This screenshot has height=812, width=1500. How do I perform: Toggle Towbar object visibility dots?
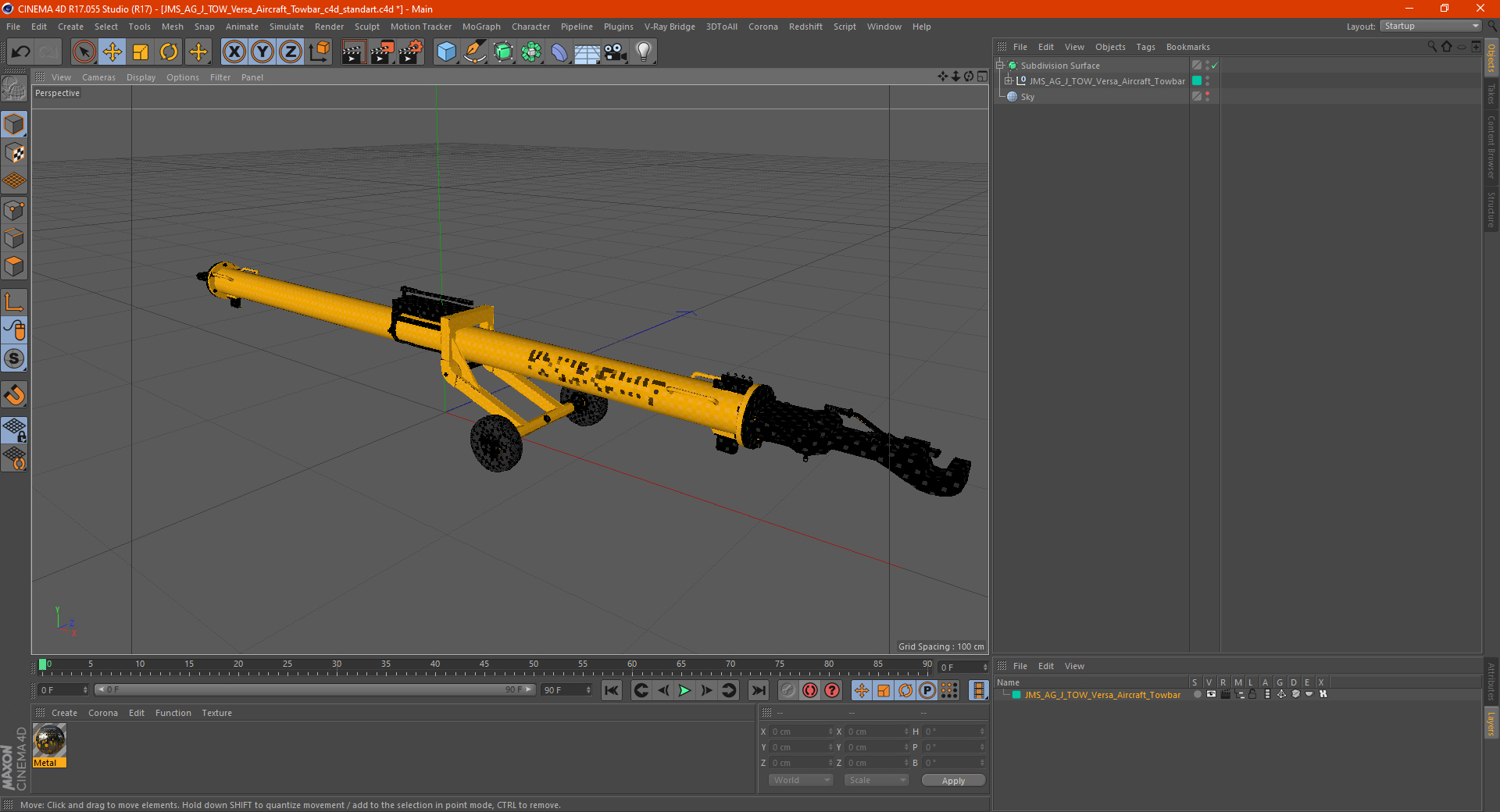[x=1207, y=81]
